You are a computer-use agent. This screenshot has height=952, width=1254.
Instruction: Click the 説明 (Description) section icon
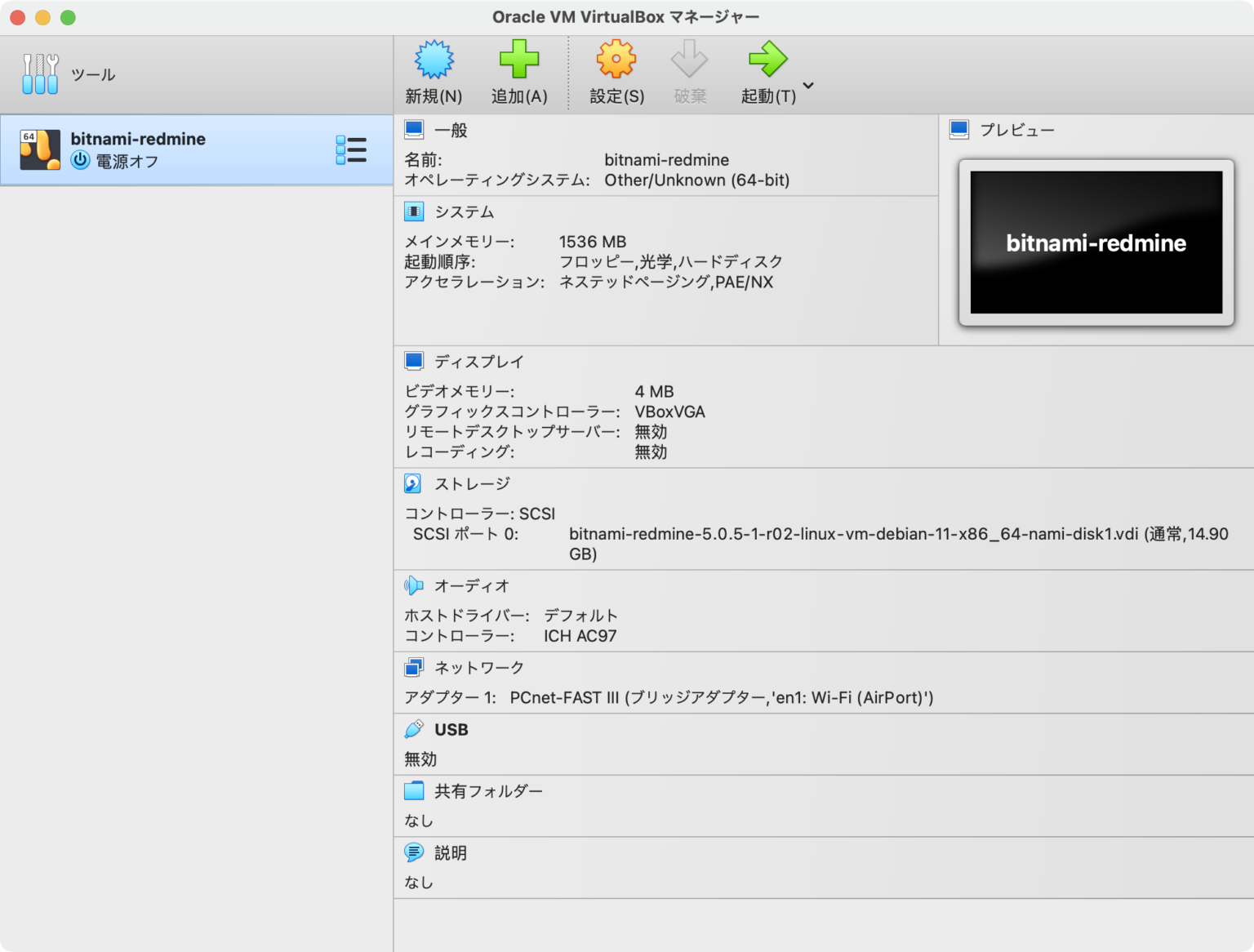point(415,852)
